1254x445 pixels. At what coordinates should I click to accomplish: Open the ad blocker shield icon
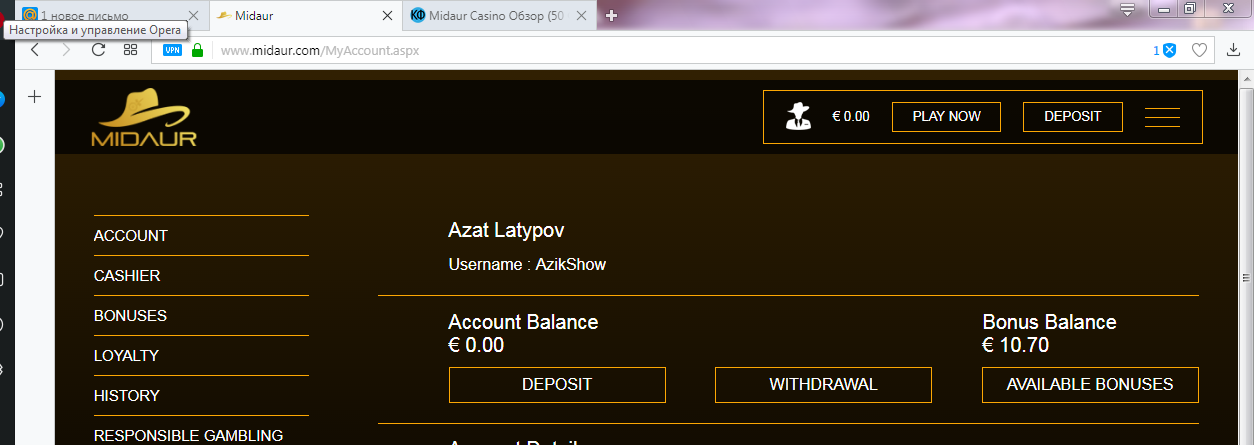coord(1169,50)
